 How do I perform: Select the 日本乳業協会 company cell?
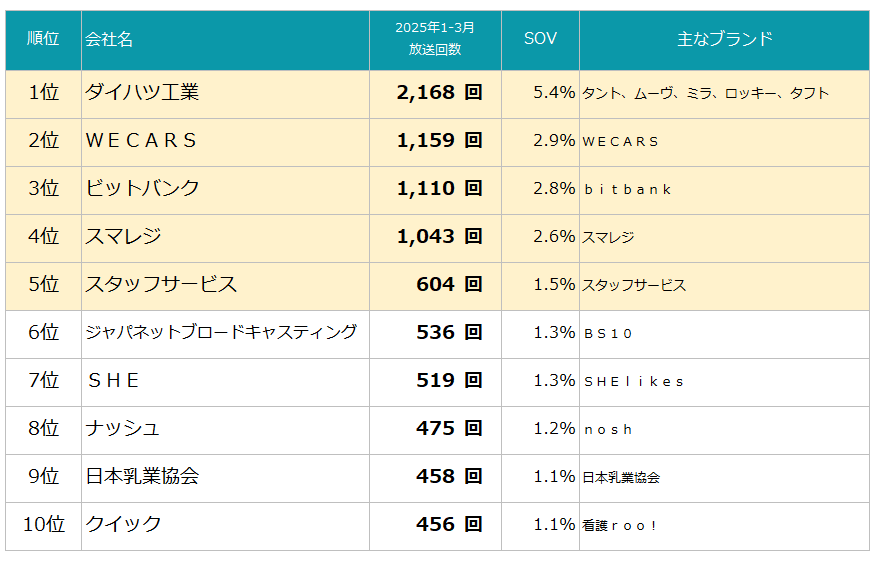(x=225, y=479)
